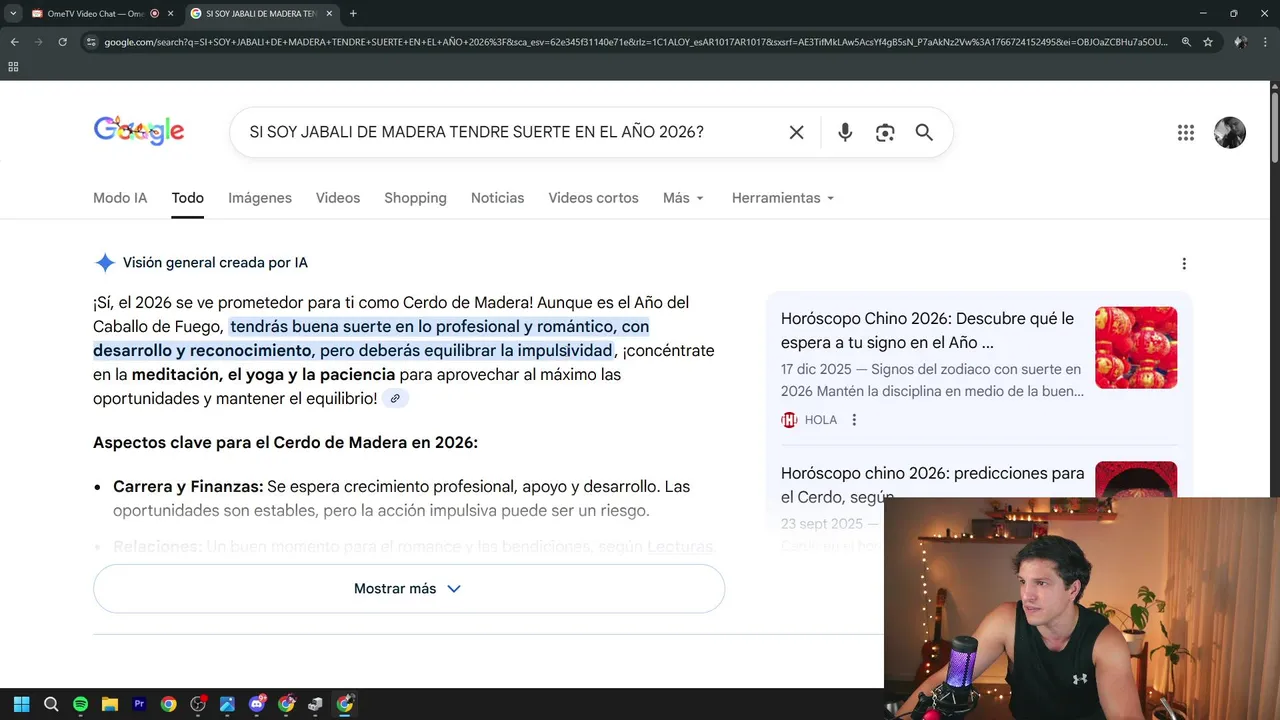Click the Carrera y Finanzas bullet text
Screen dimensions: 1280x720
click(401, 498)
